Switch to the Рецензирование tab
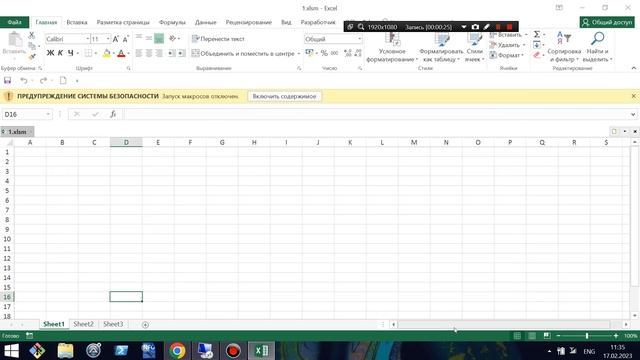 point(249,22)
